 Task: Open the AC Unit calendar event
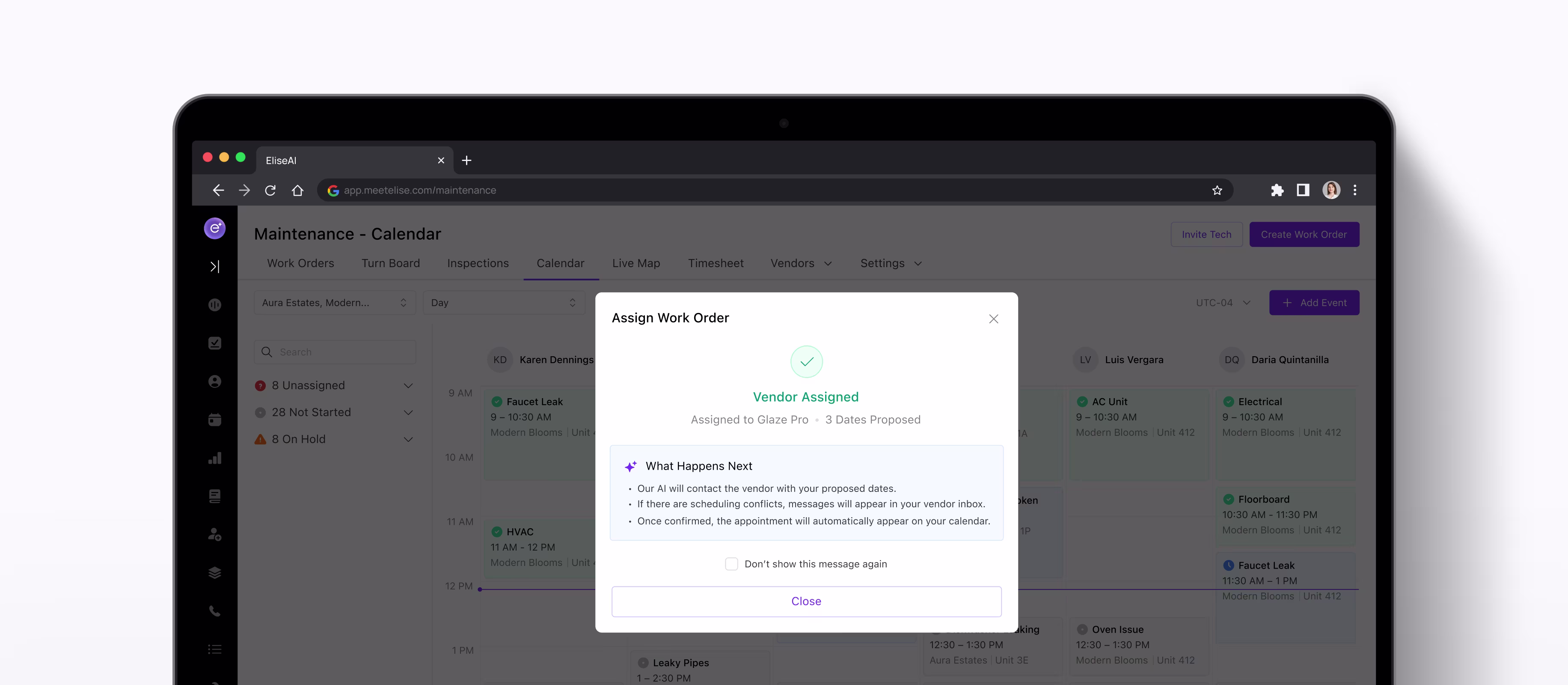pyautogui.click(x=1138, y=435)
